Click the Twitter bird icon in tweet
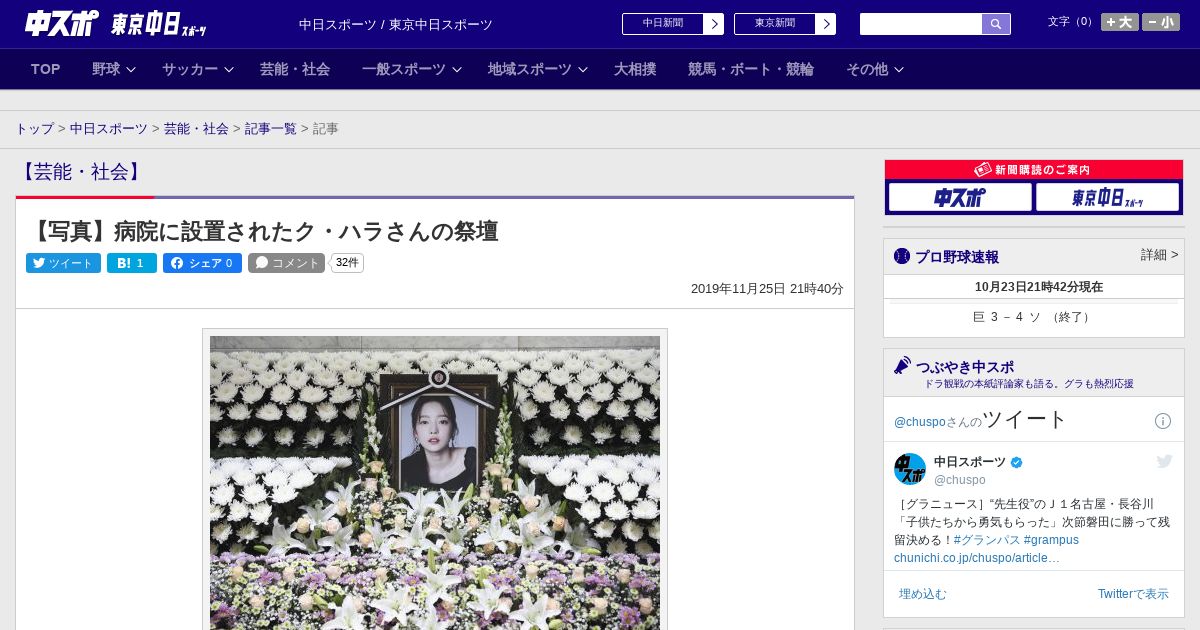 (1164, 461)
